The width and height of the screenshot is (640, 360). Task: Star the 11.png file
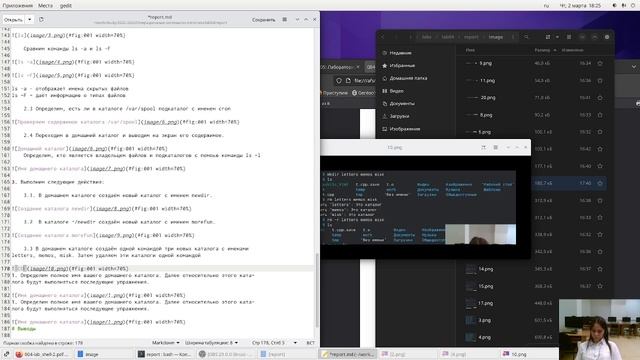pyautogui.click(x=600, y=80)
